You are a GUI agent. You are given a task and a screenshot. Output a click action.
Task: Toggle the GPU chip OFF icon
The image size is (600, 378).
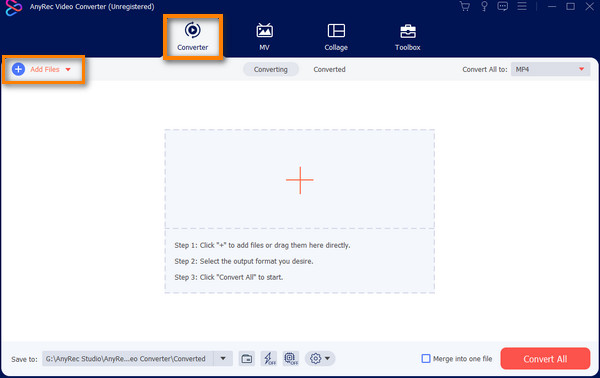click(291, 359)
